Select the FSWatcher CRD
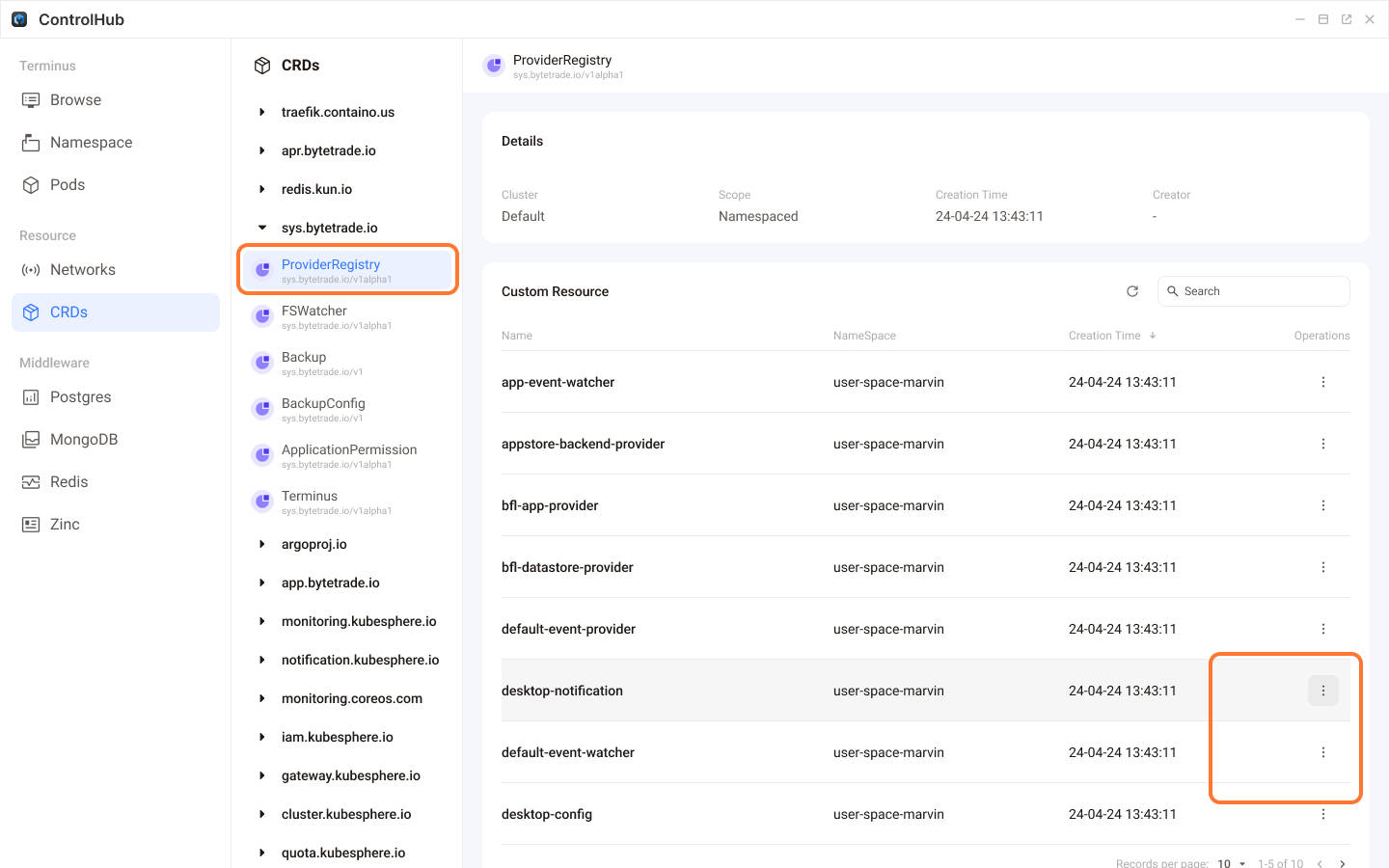Image resolution: width=1389 pixels, height=868 pixels. pyautogui.click(x=314, y=312)
